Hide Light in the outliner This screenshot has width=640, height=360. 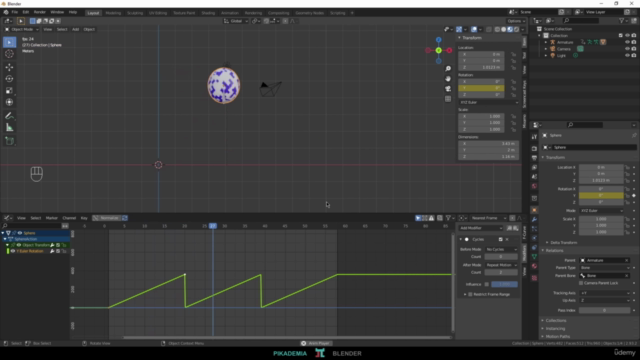(627, 55)
